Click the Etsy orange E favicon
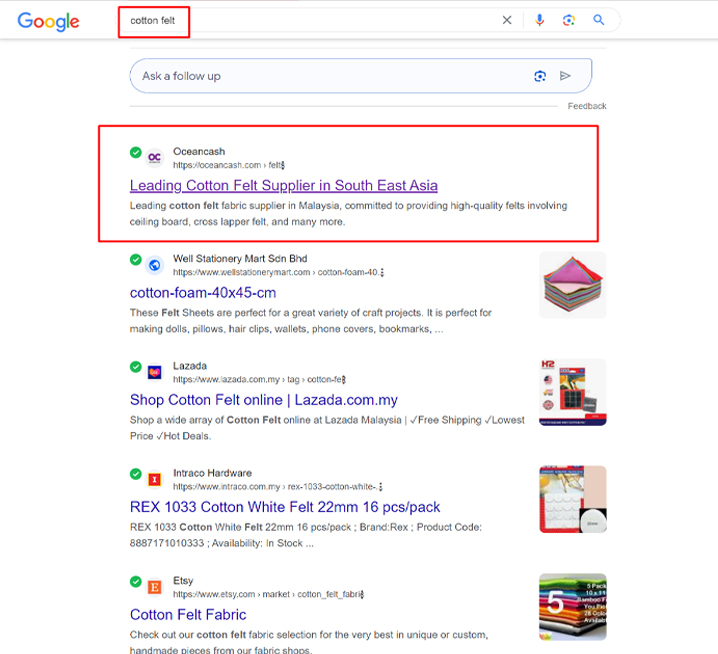Screen dimensions: 718x654 tap(155, 587)
